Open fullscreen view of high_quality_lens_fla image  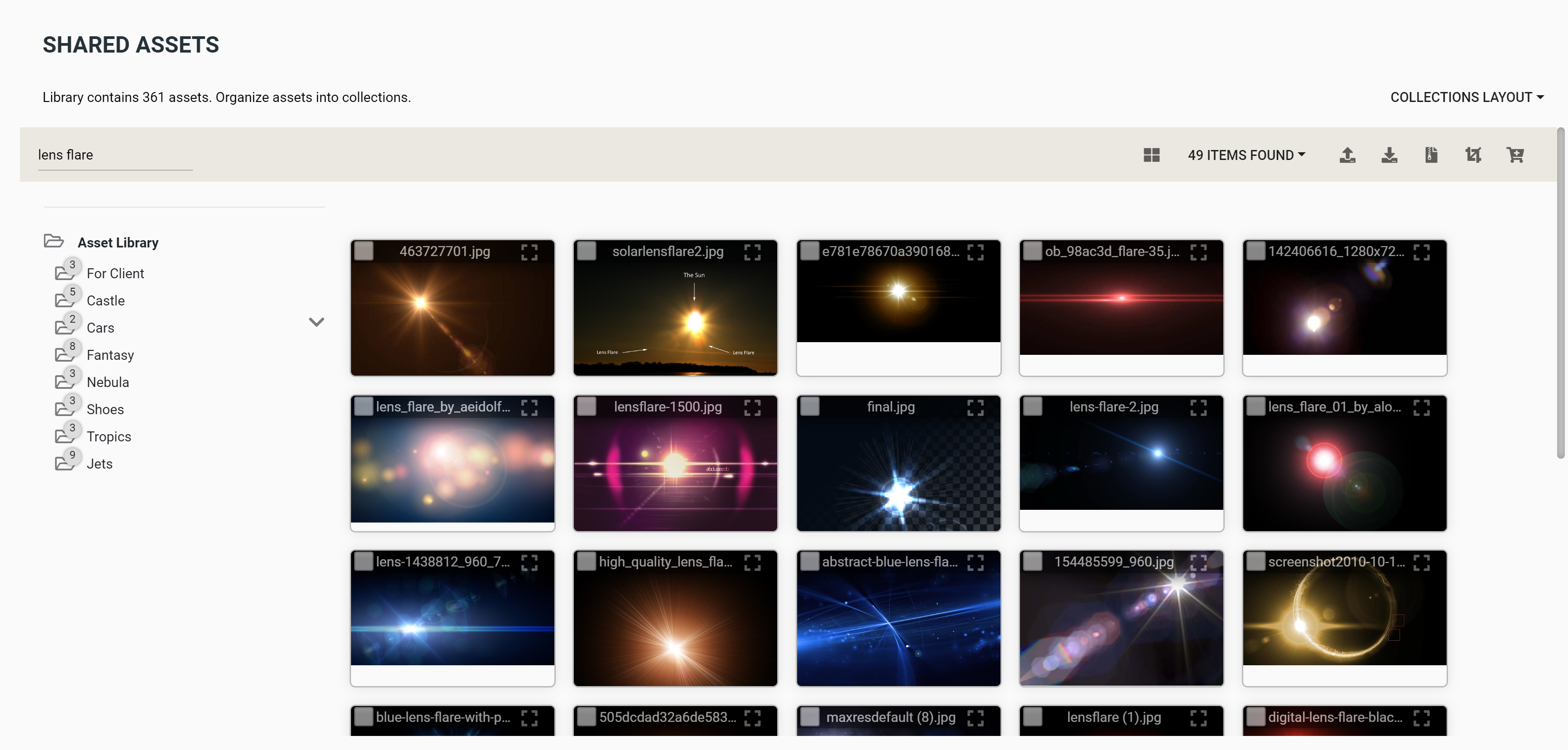pos(752,562)
